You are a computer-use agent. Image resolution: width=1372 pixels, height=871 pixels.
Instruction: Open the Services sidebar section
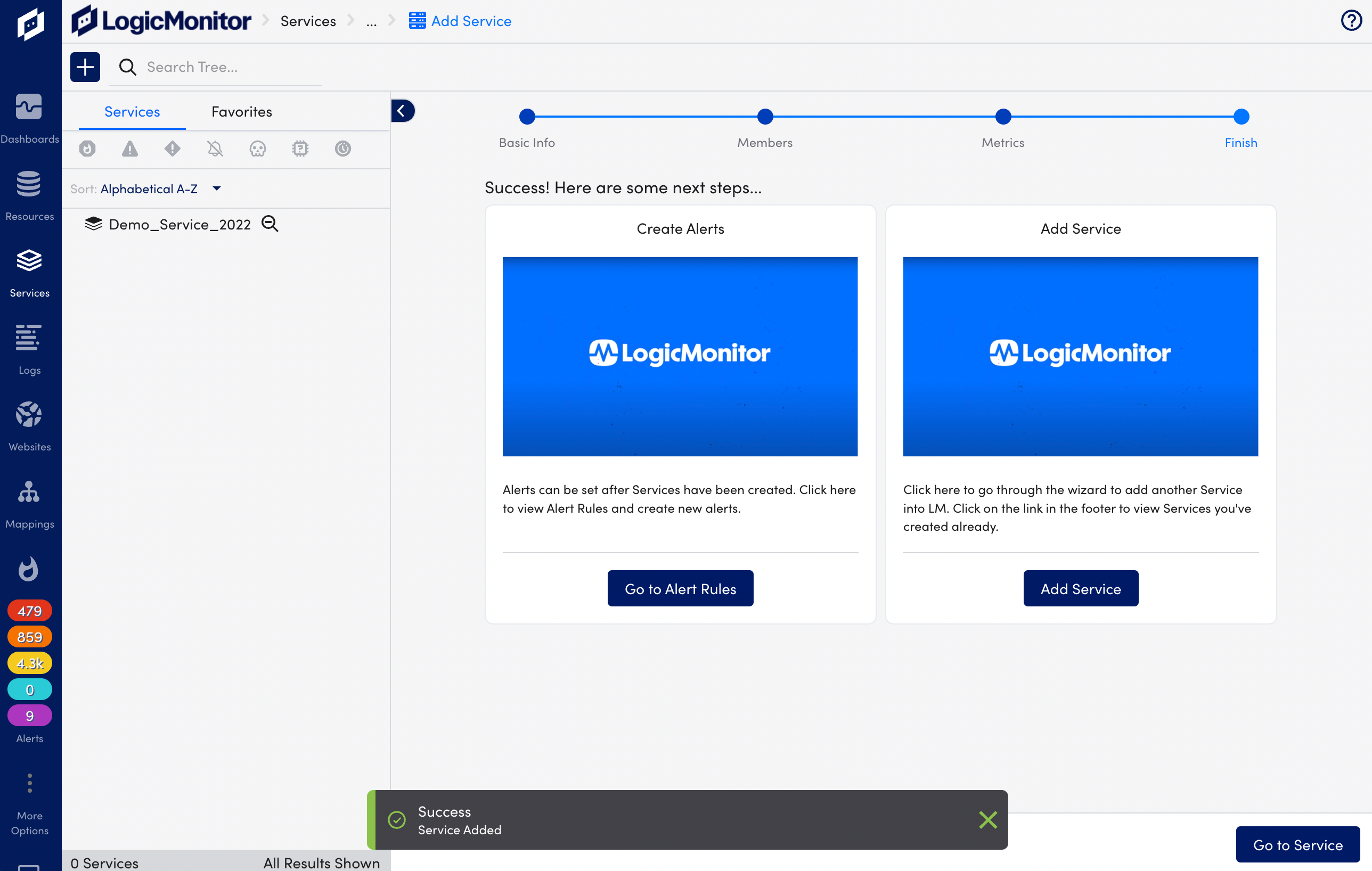pyautogui.click(x=30, y=273)
